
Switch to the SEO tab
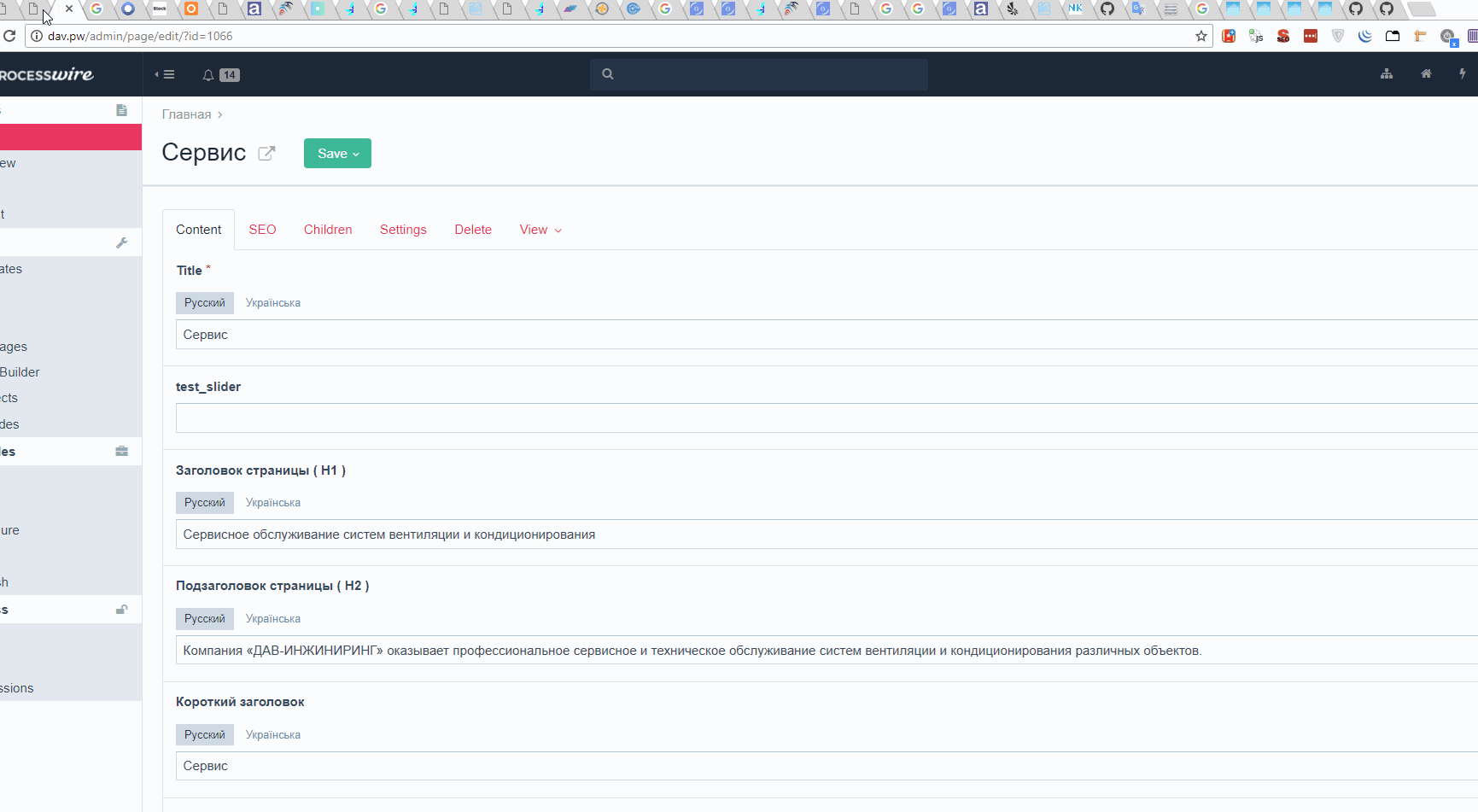(262, 229)
